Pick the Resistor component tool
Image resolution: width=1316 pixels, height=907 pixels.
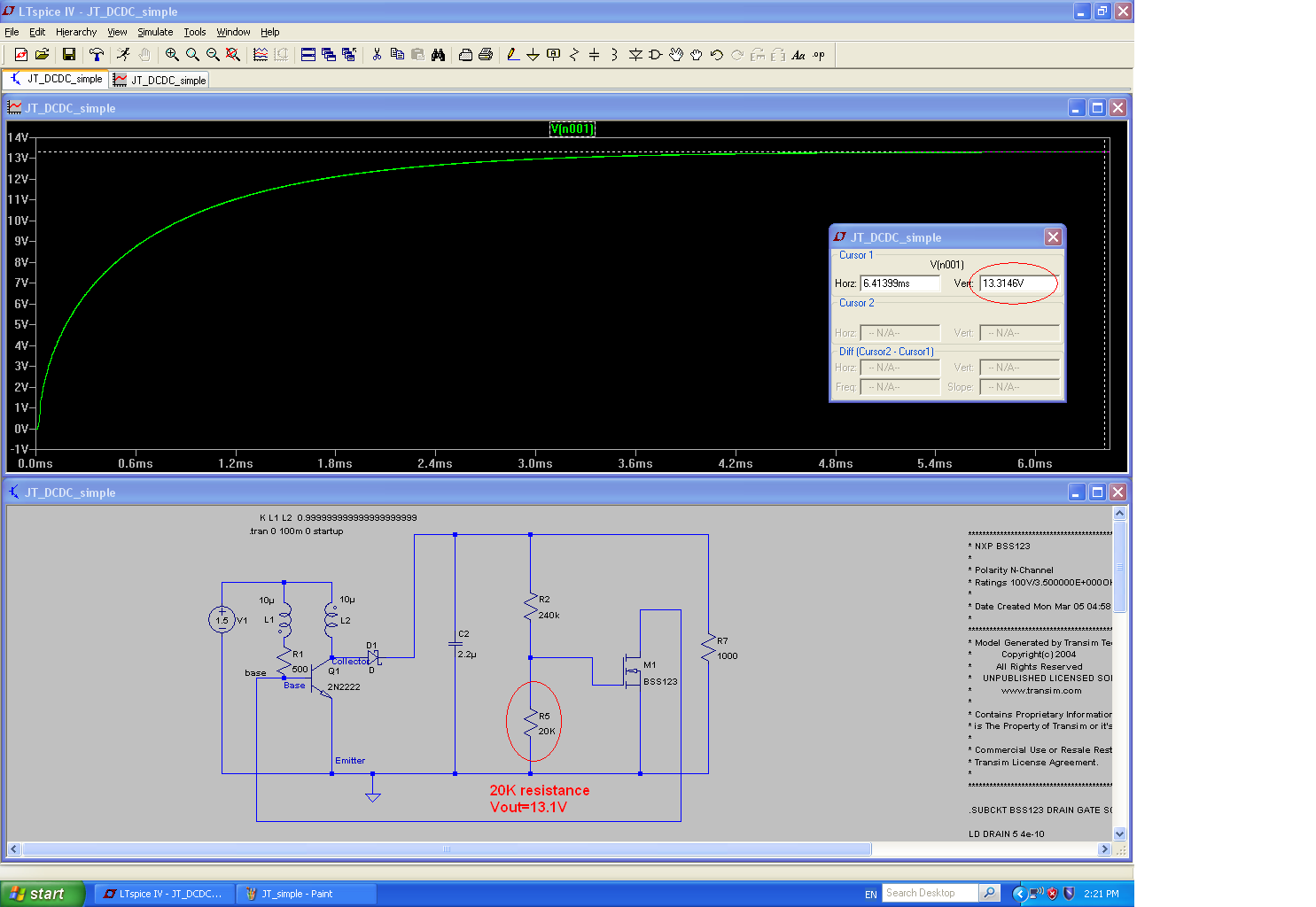tap(573, 55)
